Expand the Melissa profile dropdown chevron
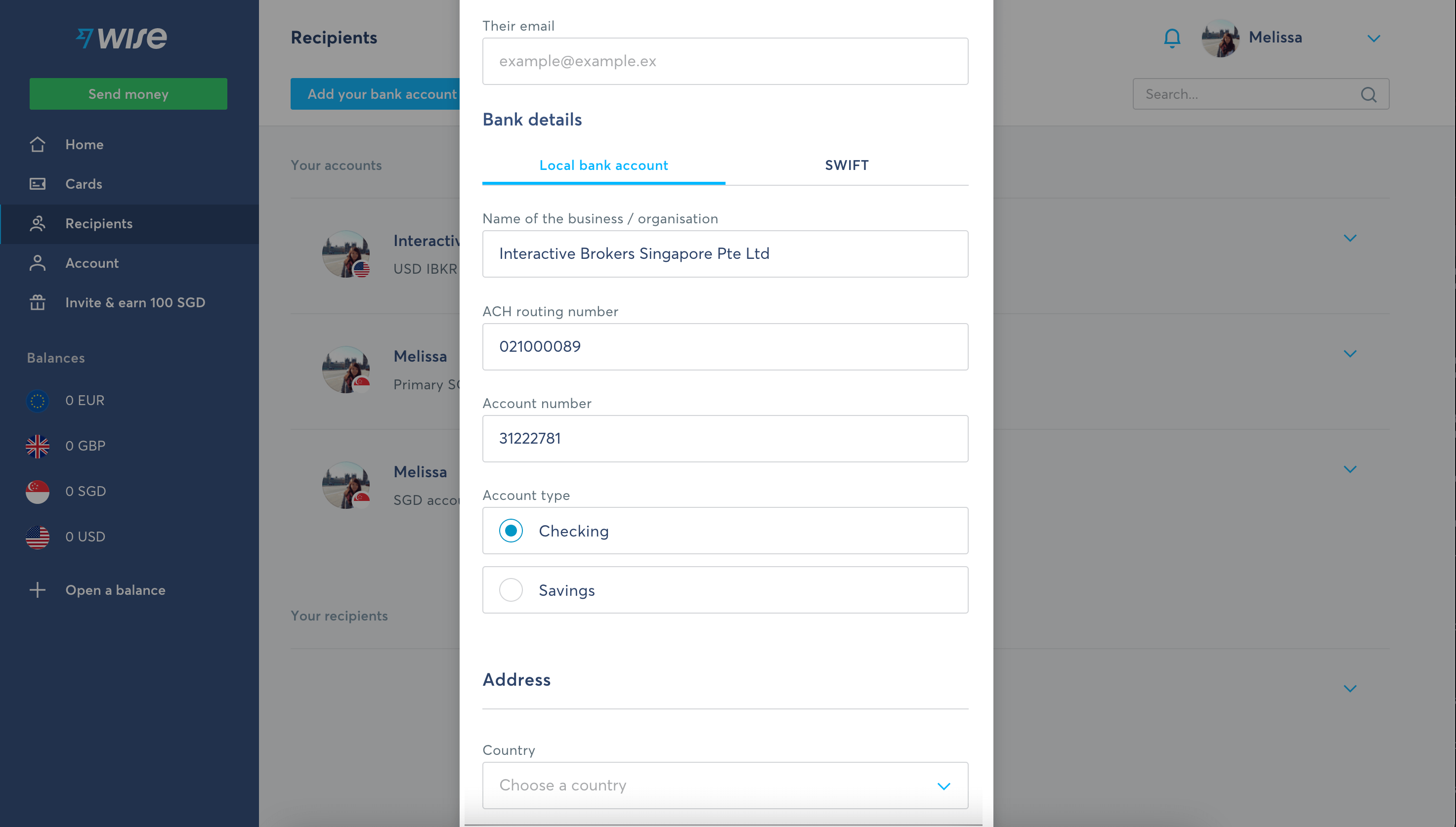Image resolution: width=1456 pixels, height=827 pixels. click(x=1373, y=39)
